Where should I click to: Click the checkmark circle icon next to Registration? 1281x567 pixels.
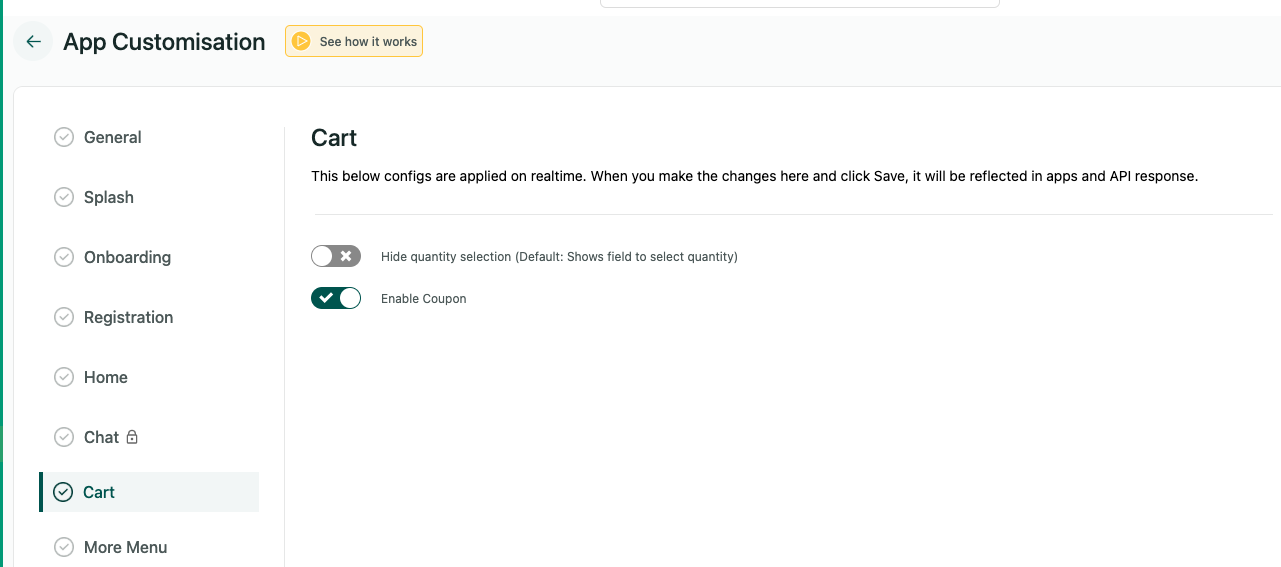click(64, 317)
